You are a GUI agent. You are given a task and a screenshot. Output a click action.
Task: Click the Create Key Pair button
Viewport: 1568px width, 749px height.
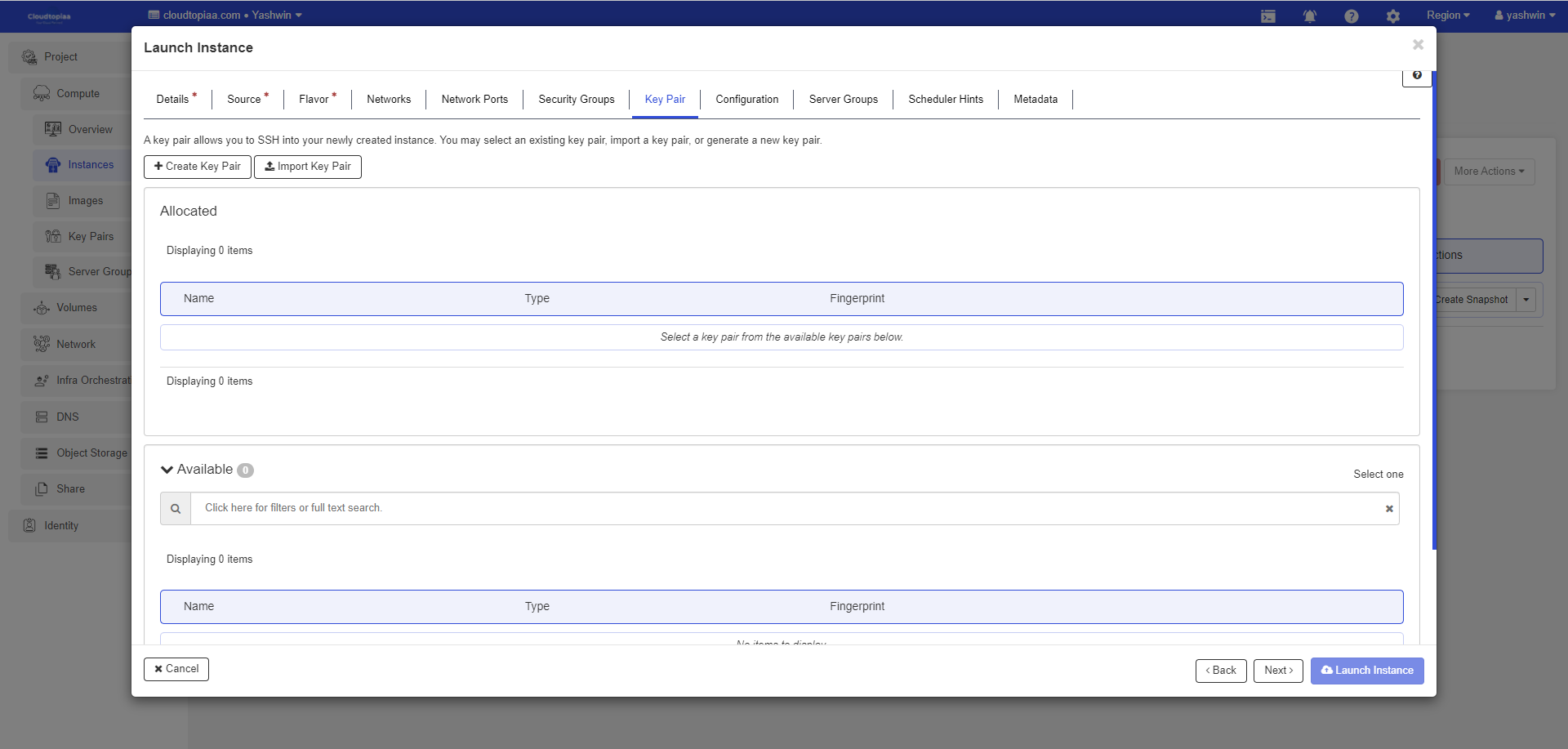pos(198,167)
